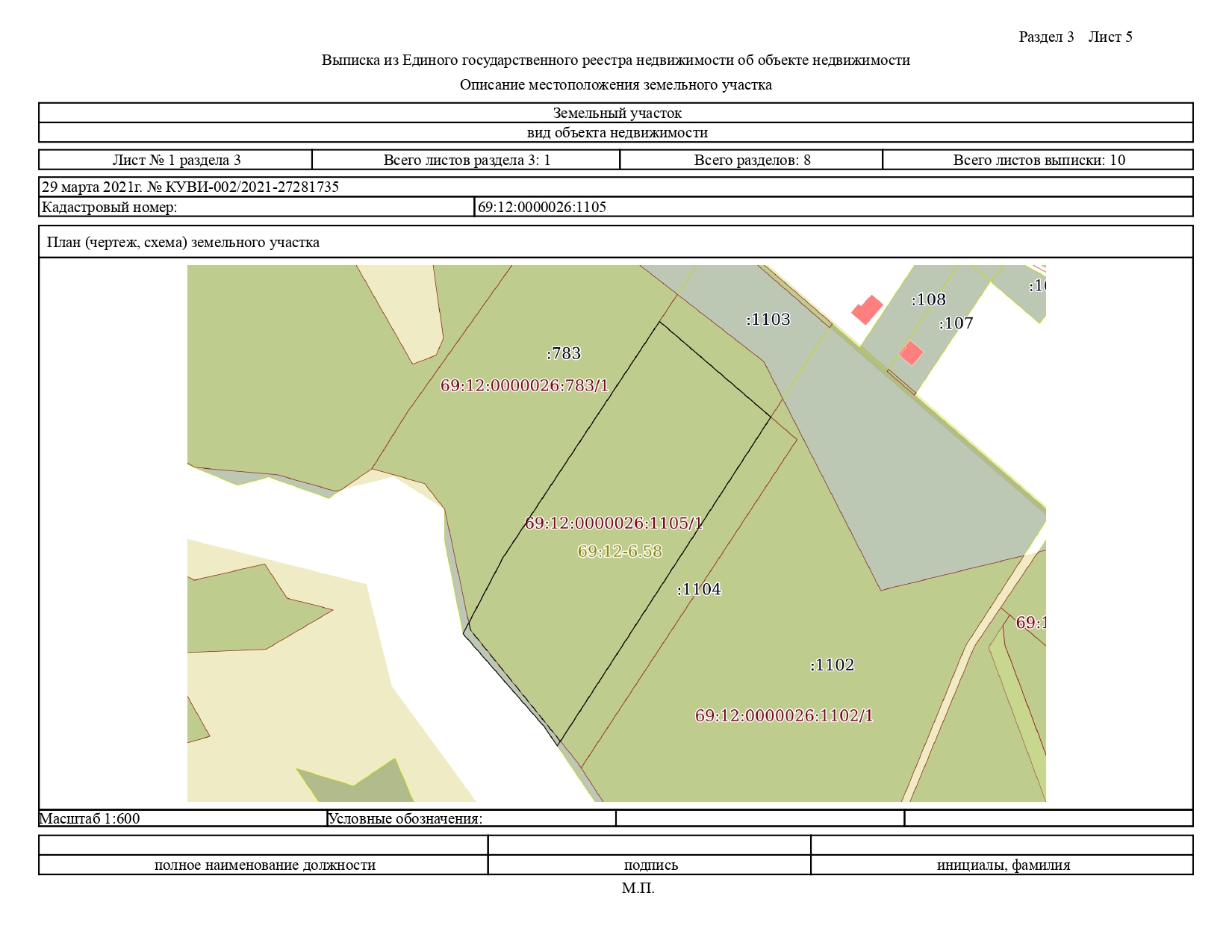Image resolution: width=1232 pixels, height=952 pixels.
Task: Click the 'полное наименование должности' field label
Action: pyautogui.click(x=264, y=865)
